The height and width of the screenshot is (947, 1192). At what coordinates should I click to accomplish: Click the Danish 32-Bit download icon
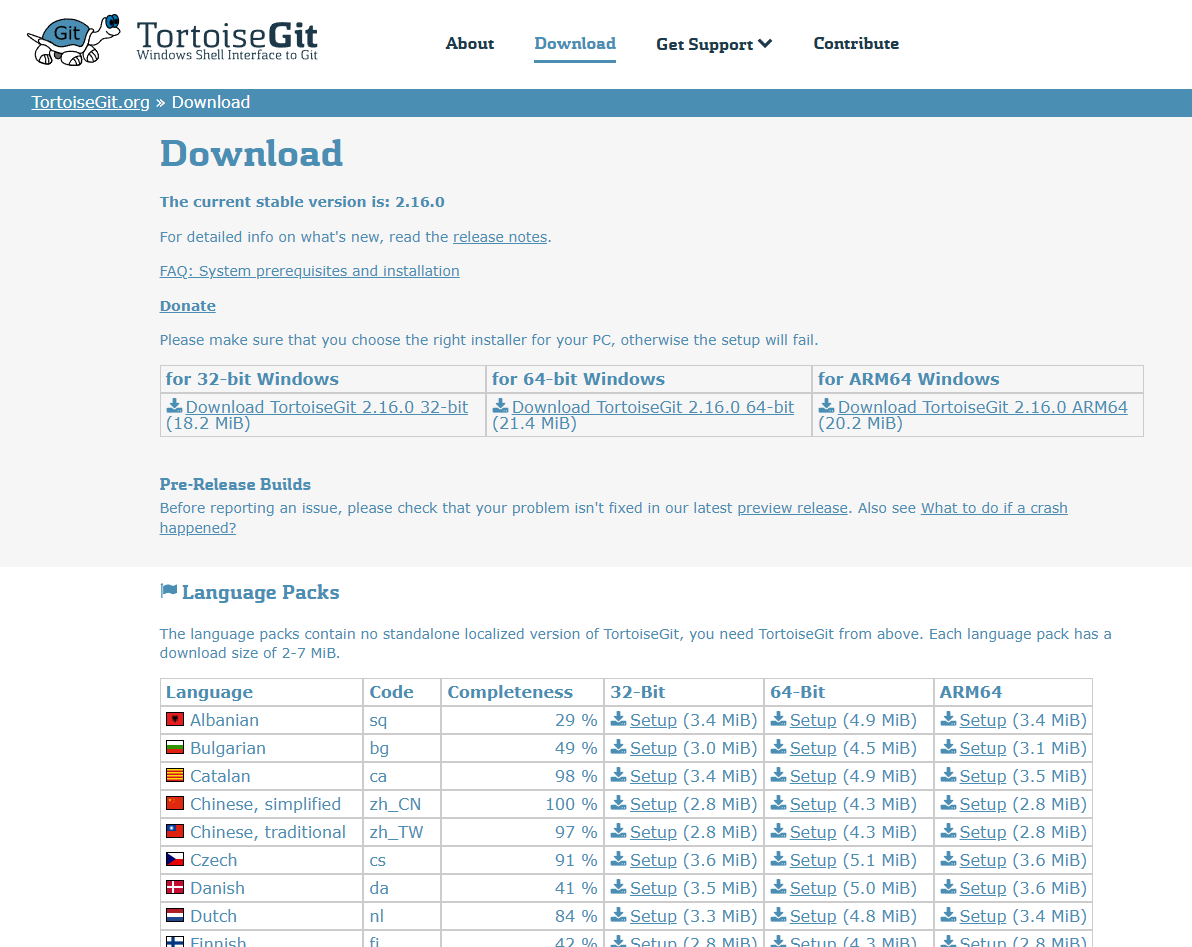[619, 888]
